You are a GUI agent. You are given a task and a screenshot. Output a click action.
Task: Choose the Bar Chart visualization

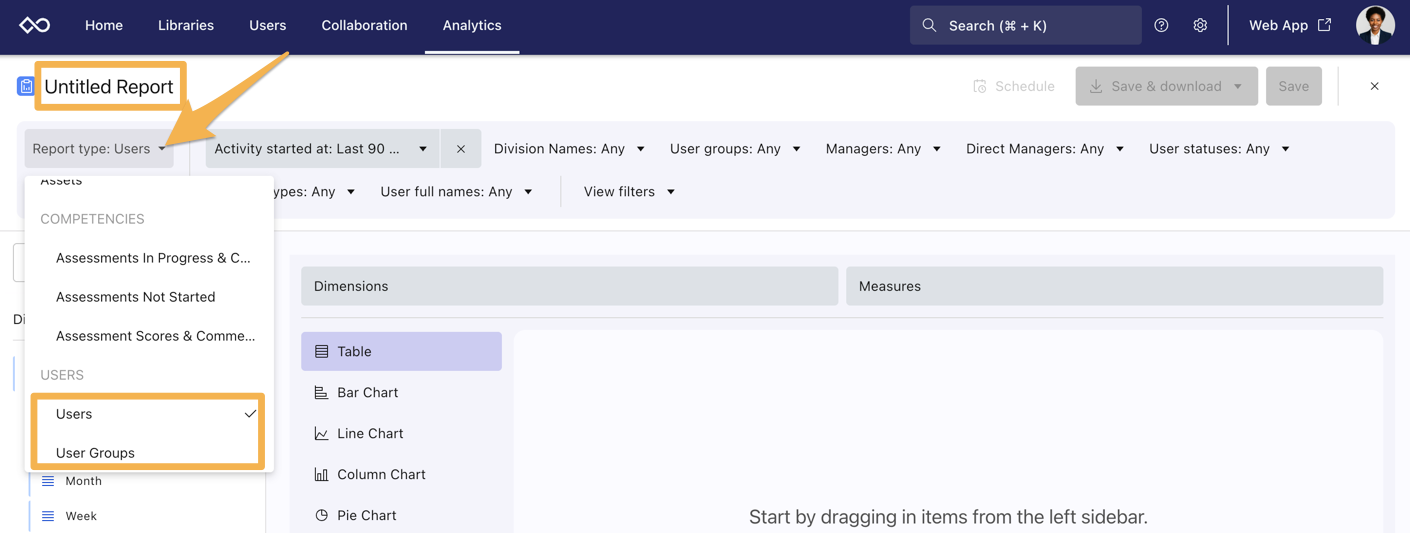pos(367,392)
